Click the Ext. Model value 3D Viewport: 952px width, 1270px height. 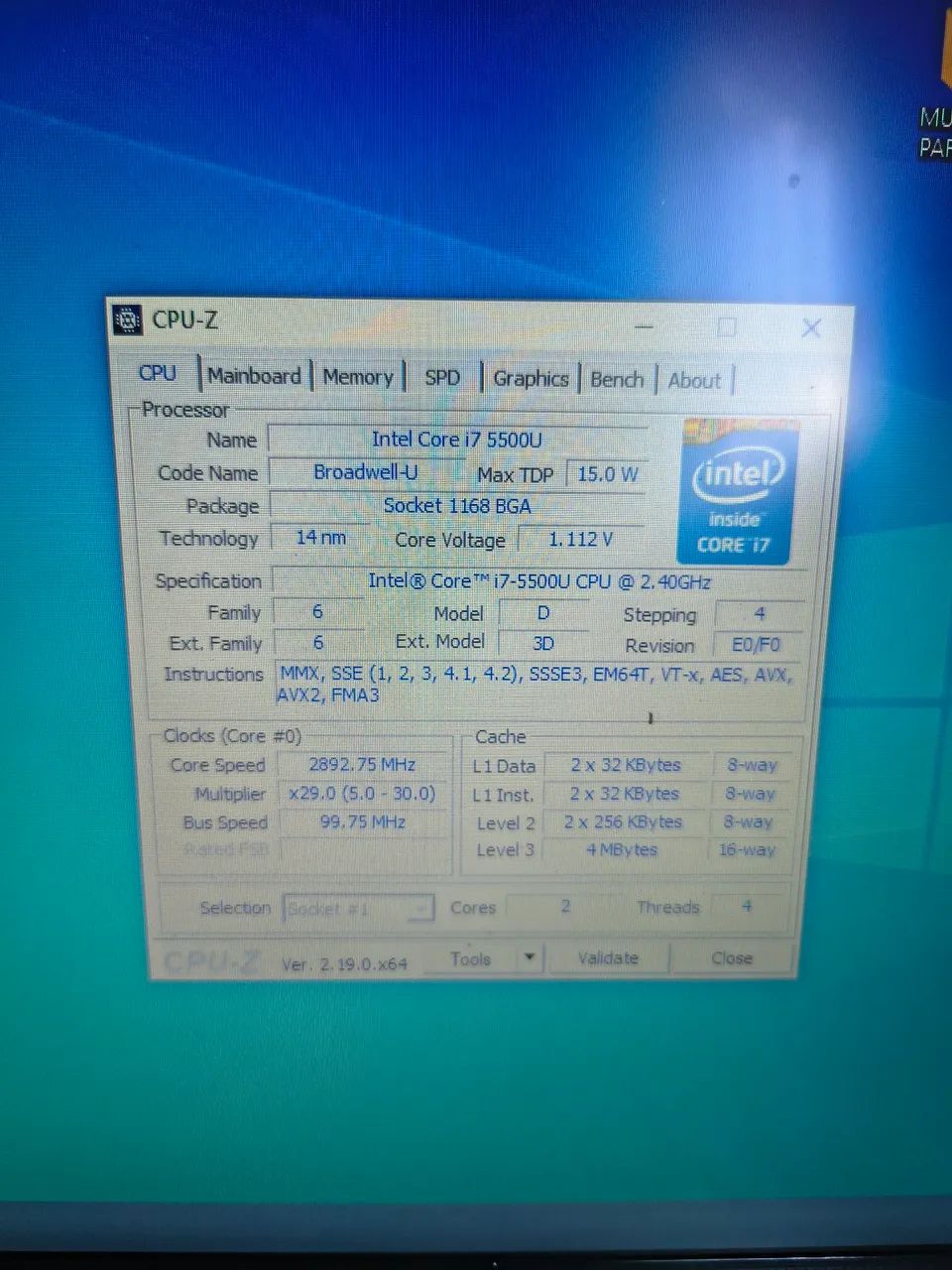coord(543,643)
